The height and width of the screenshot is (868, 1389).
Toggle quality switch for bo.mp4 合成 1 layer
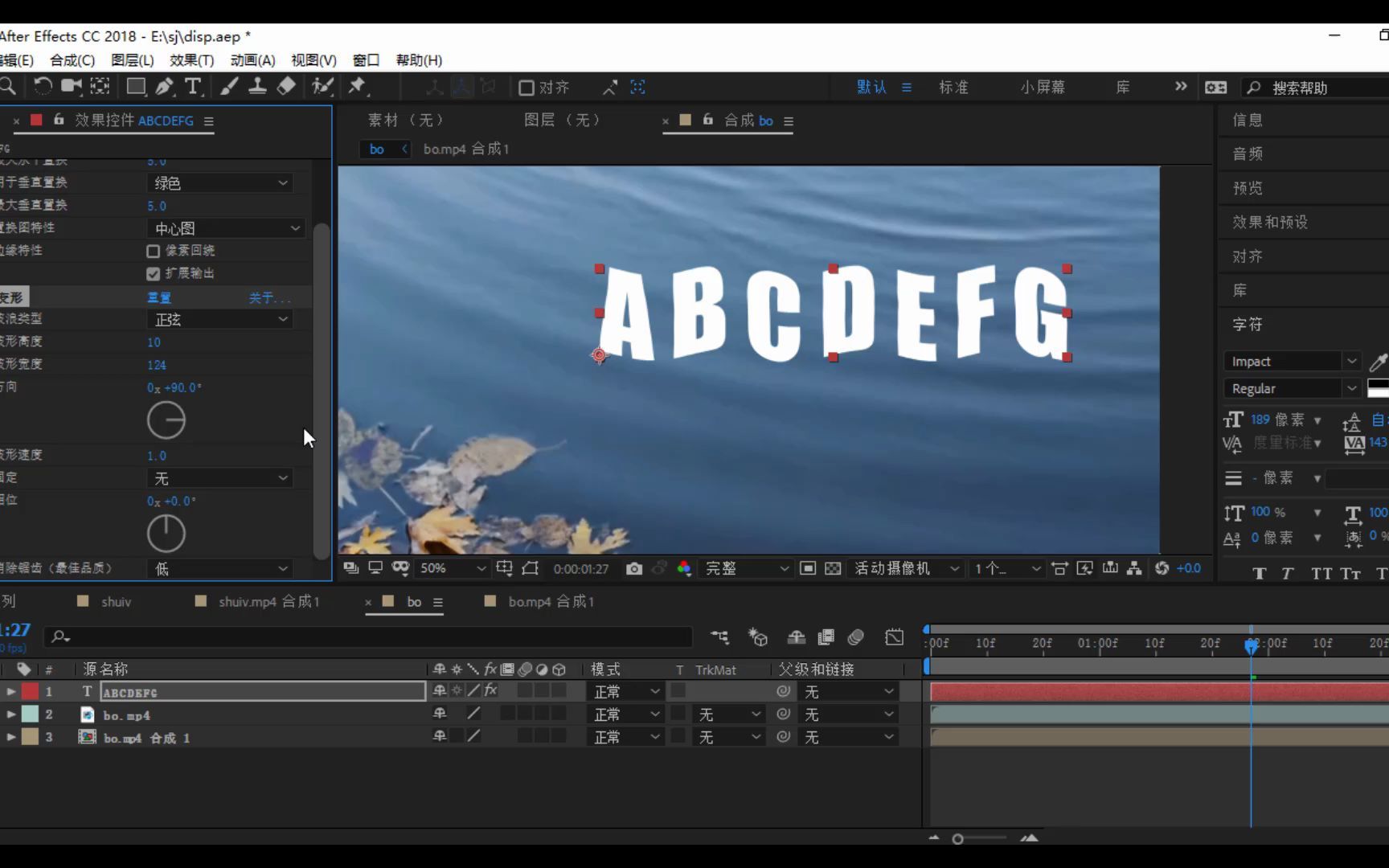pyautogui.click(x=473, y=735)
